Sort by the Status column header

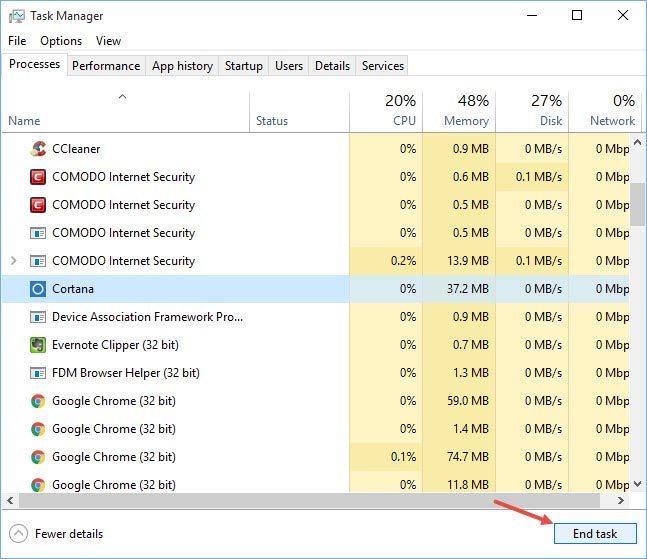click(300, 111)
